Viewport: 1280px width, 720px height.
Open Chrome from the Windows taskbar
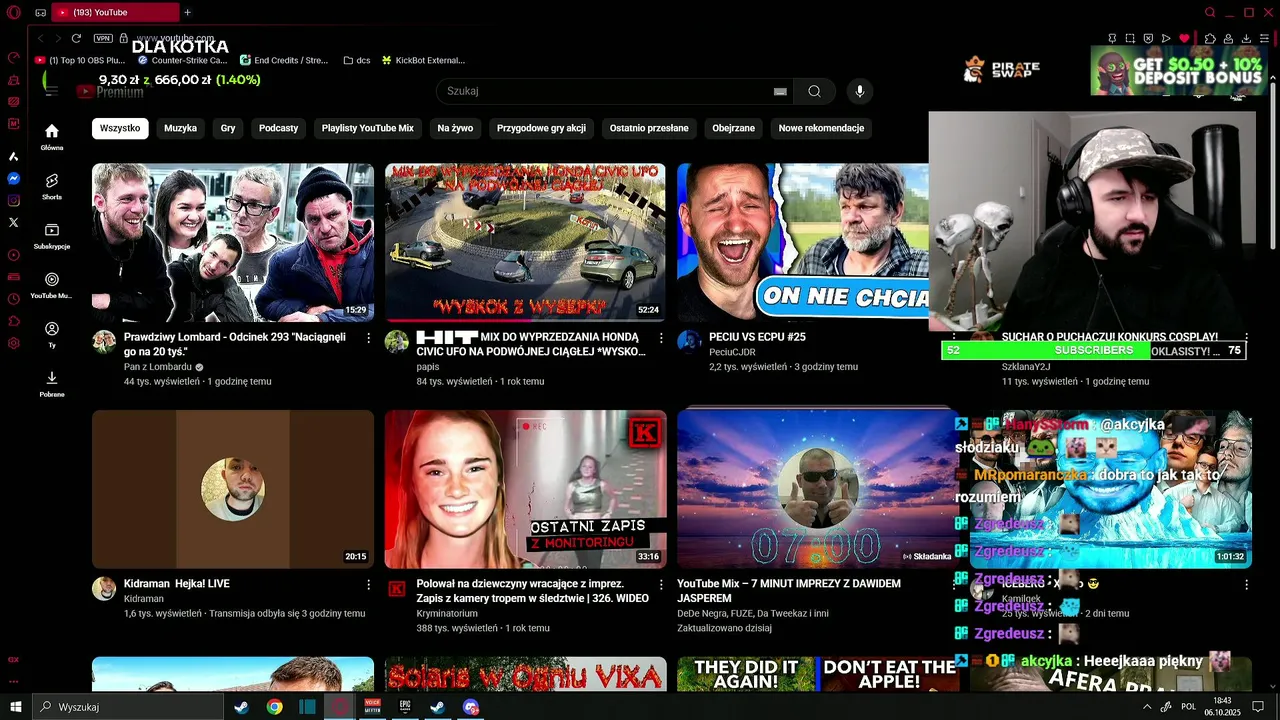[x=274, y=707]
